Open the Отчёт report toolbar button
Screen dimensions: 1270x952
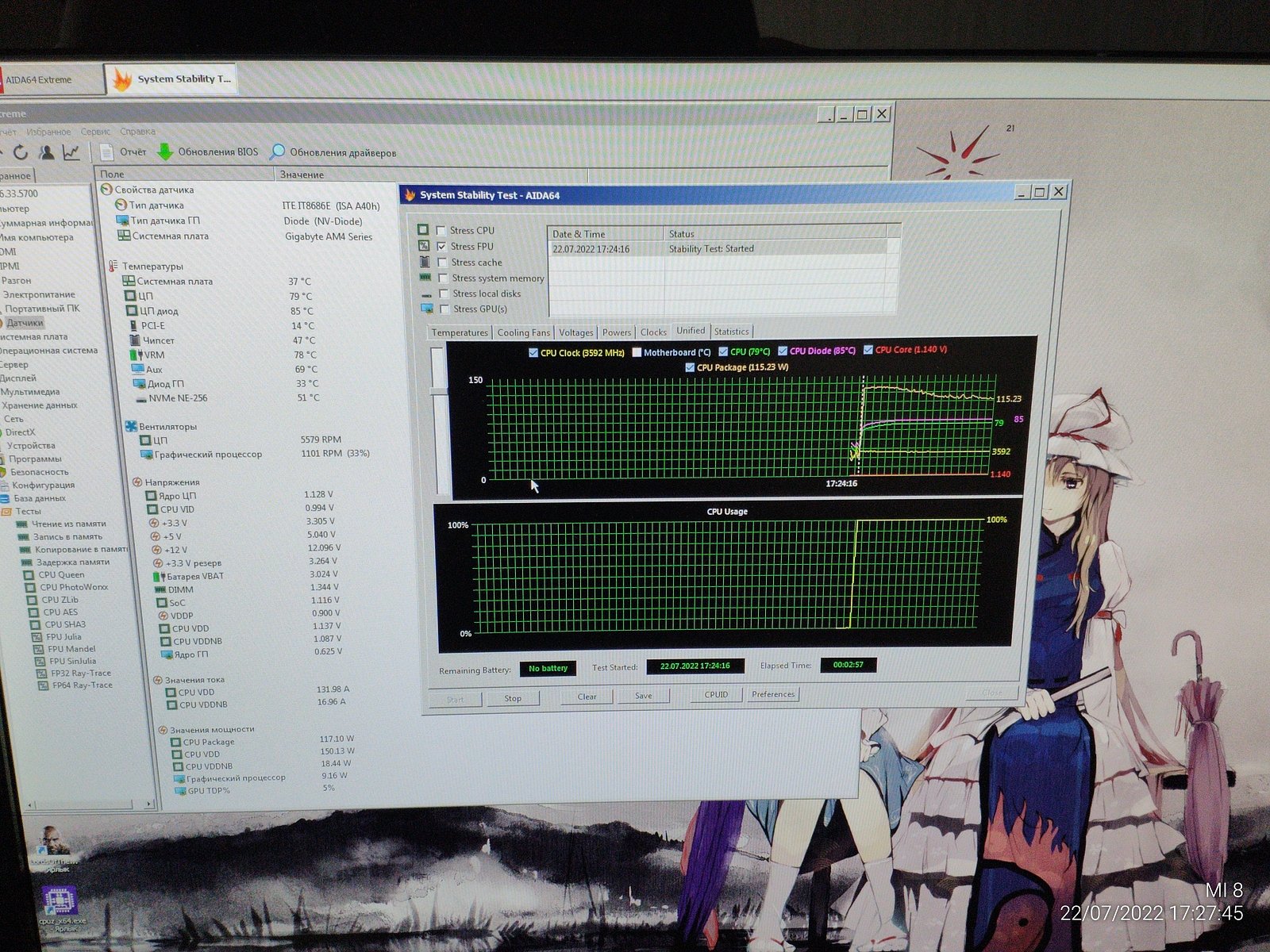125,152
